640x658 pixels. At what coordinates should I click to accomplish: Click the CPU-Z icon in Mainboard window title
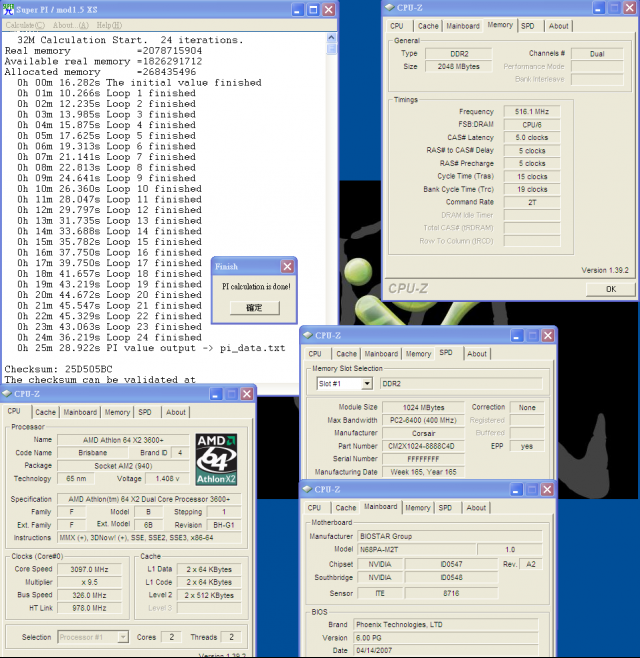point(307,489)
